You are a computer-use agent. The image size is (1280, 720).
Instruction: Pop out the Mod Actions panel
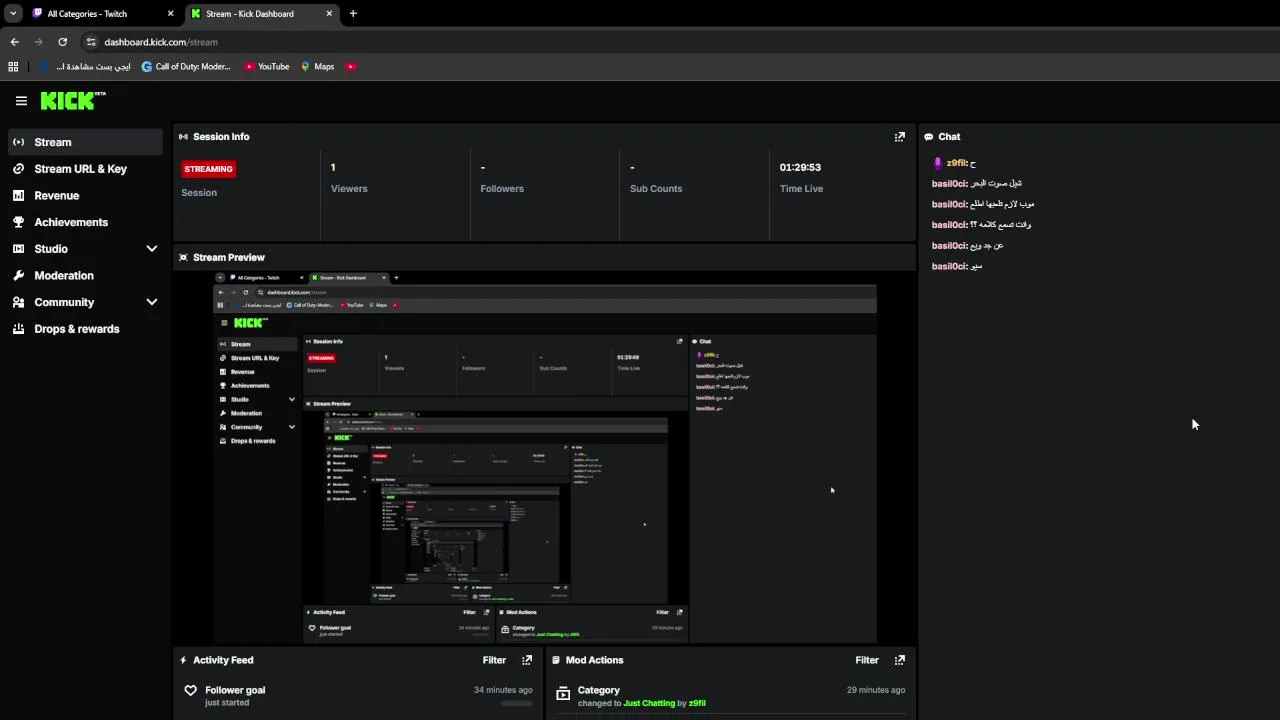(899, 660)
